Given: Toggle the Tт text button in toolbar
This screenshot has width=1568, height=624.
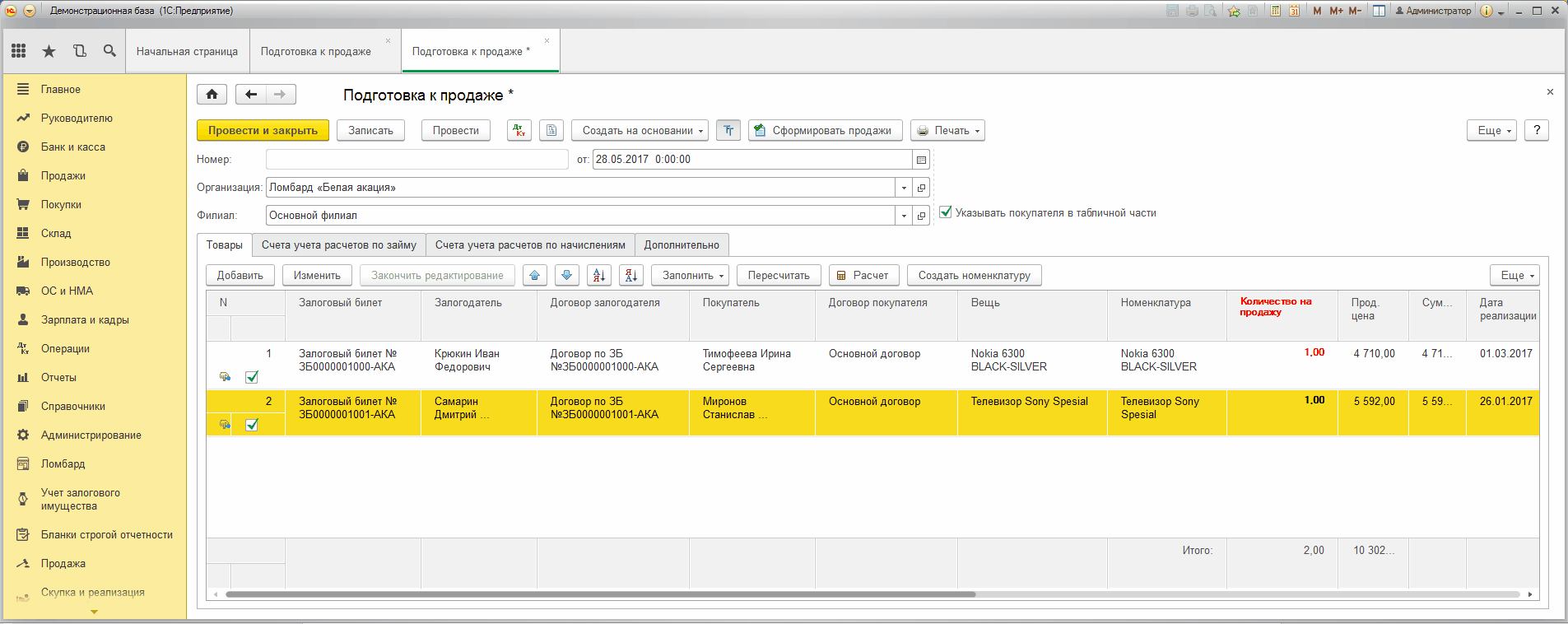Looking at the screenshot, I should click(x=728, y=131).
